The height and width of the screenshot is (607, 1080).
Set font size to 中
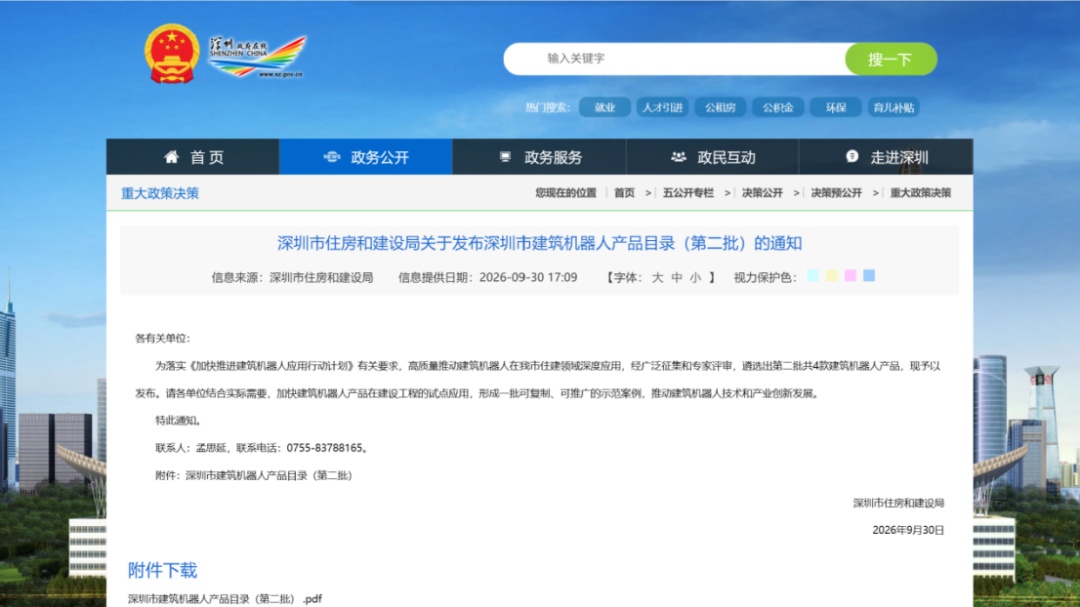pyautogui.click(x=676, y=278)
